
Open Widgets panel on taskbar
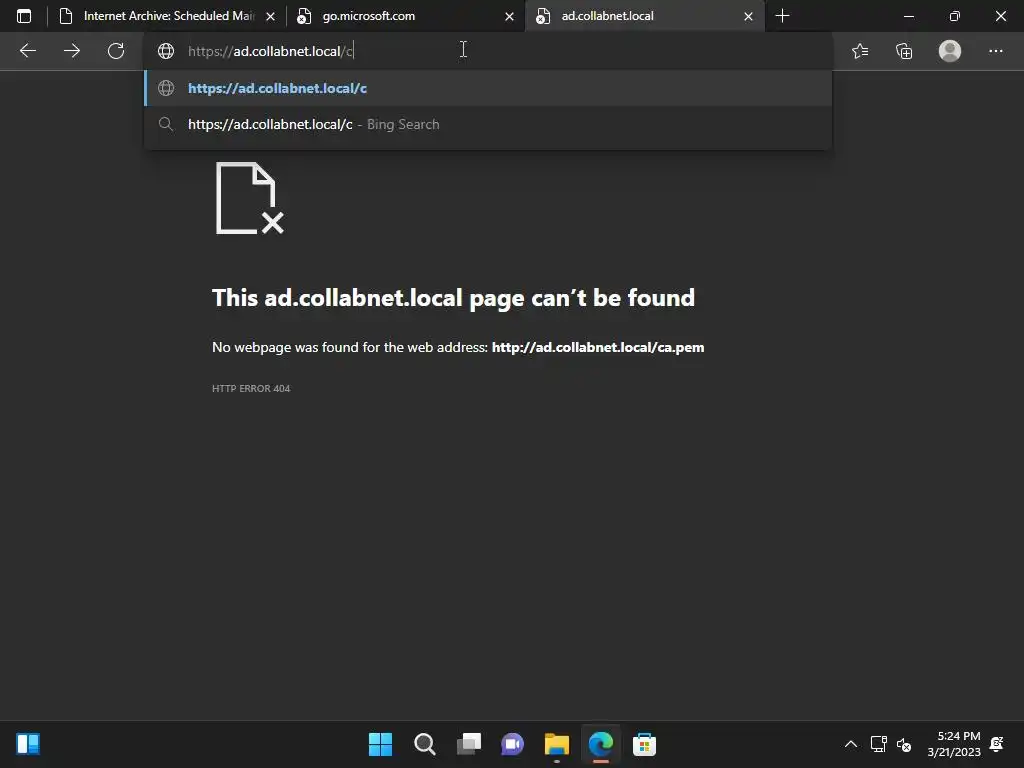tap(28, 744)
